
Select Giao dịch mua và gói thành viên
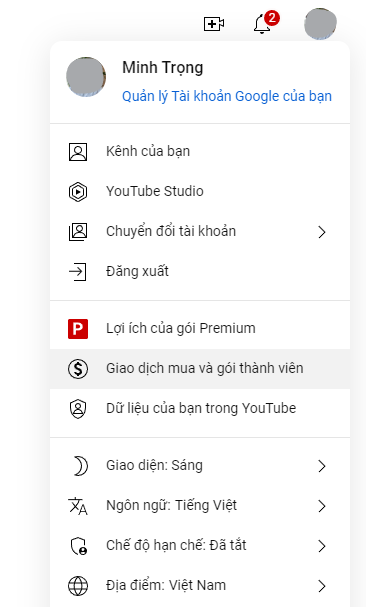(200, 369)
